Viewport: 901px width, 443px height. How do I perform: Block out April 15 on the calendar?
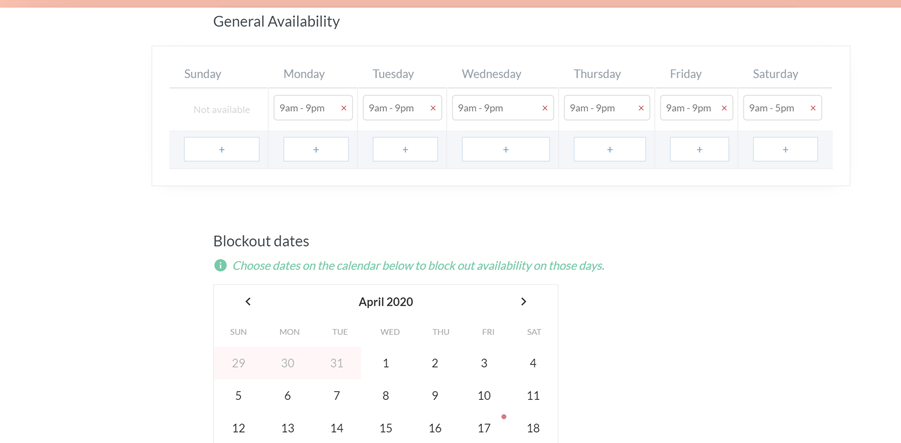(x=386, y=428)
